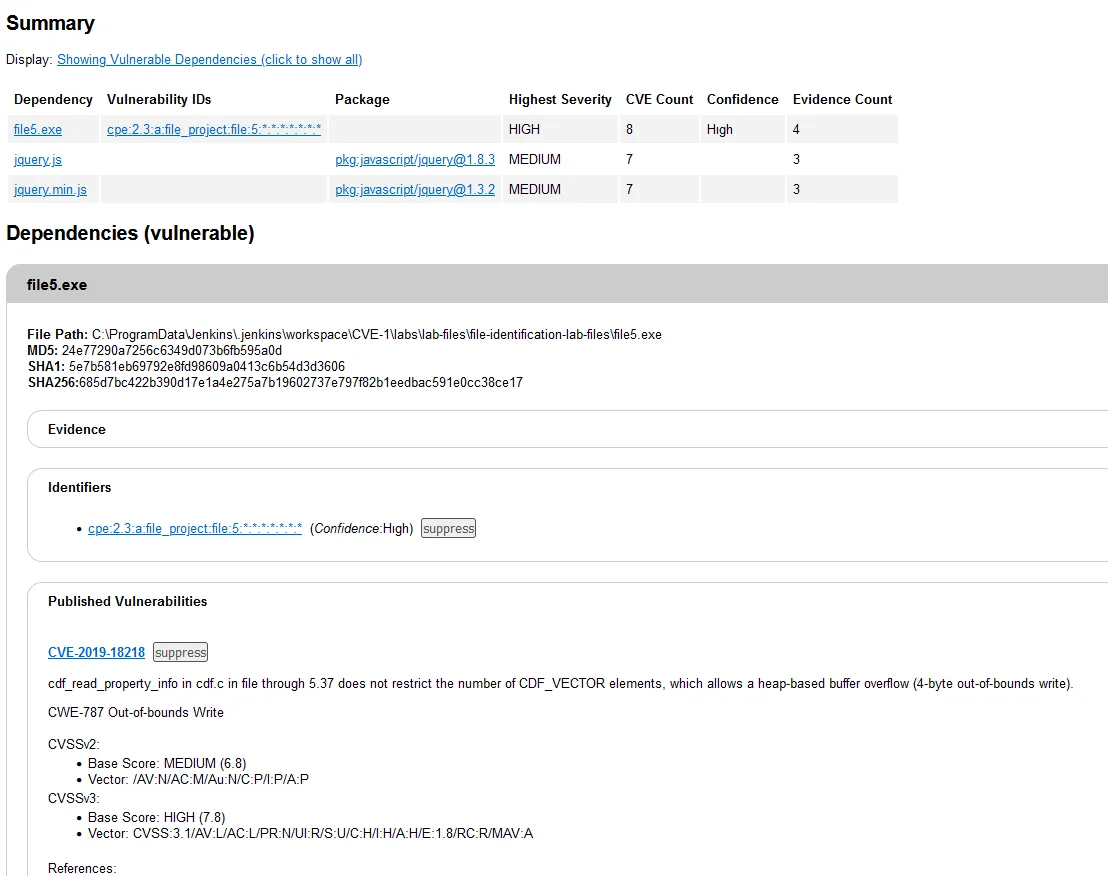
Task: Open file5.exe link in summary table
Action: tap(37, 129)
